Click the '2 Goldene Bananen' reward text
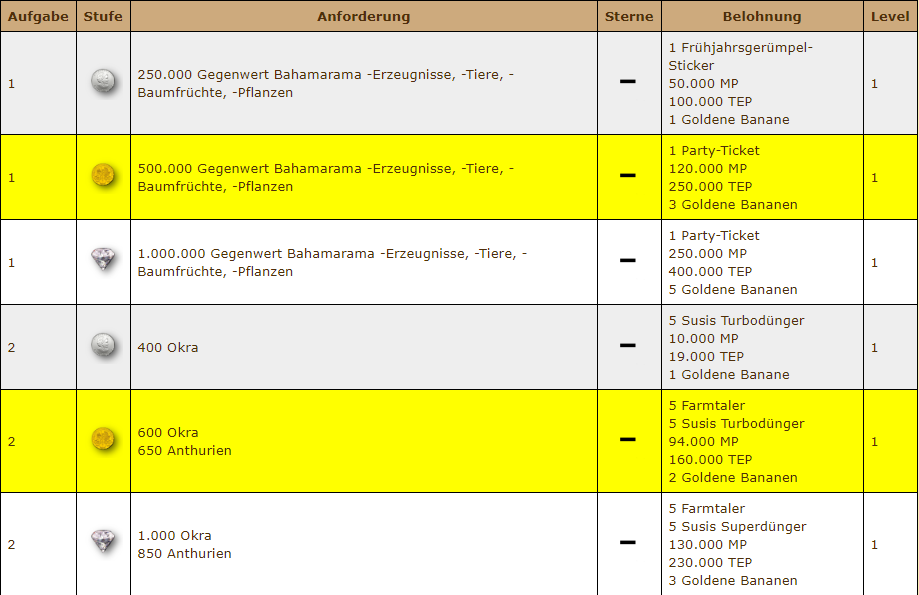 [733, 478]
